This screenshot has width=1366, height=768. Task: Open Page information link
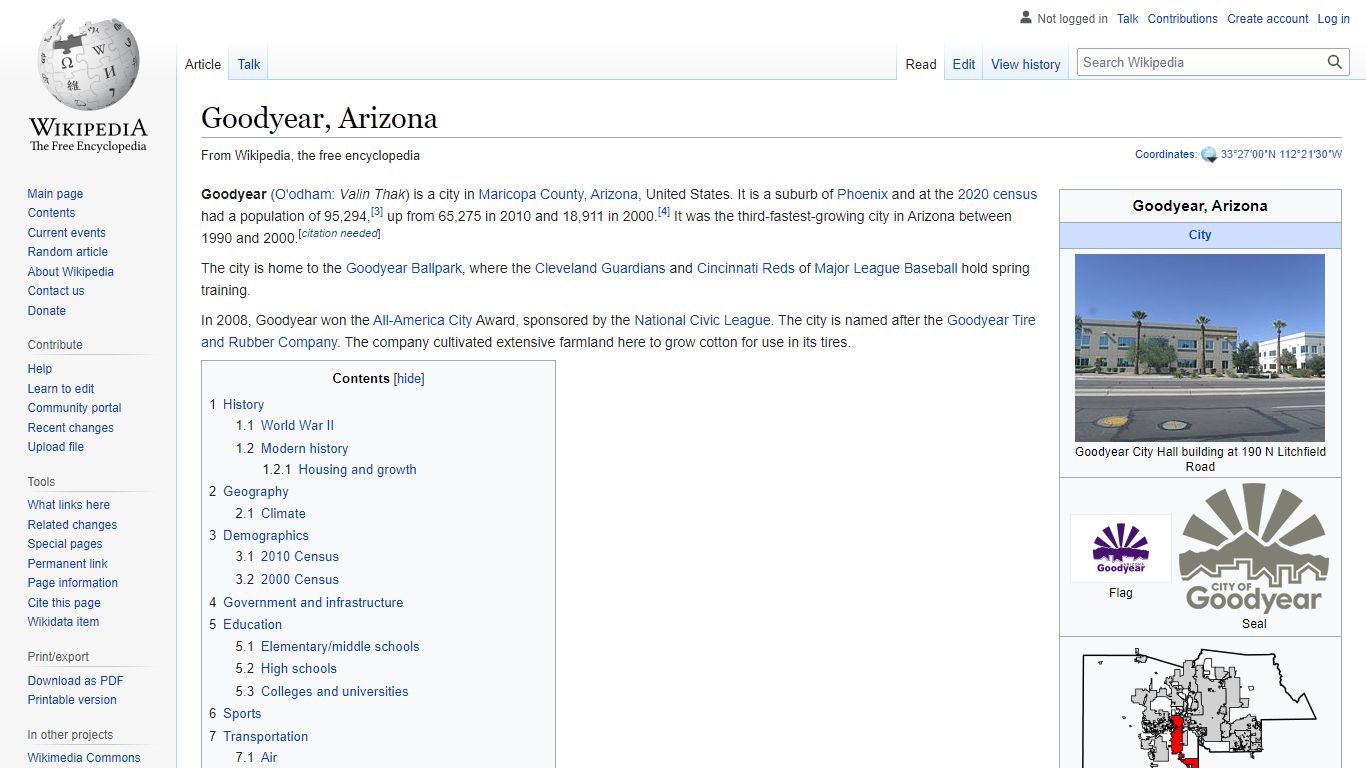(72, 583)
